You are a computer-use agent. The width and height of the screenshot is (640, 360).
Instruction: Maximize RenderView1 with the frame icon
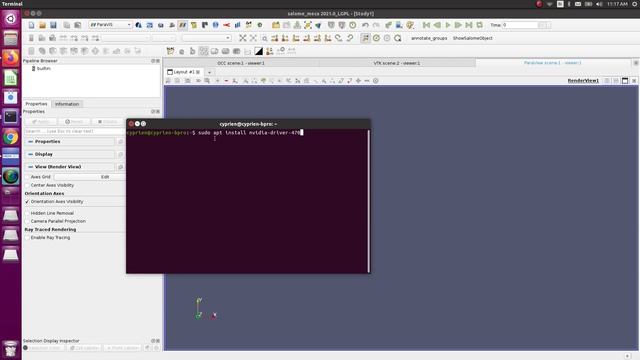625,81
